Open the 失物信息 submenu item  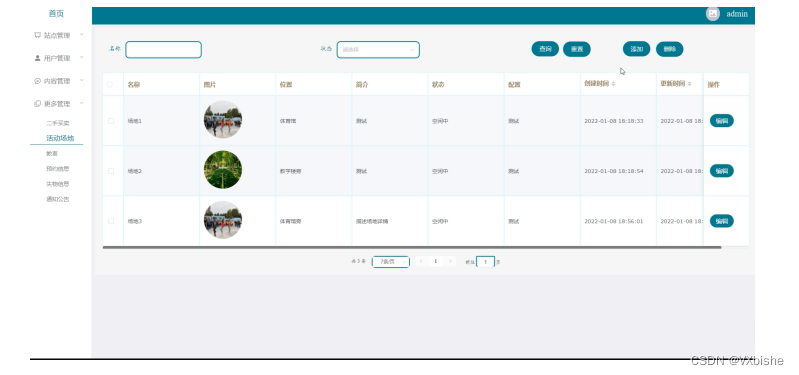pyautogui.click(x=58, y=184)
